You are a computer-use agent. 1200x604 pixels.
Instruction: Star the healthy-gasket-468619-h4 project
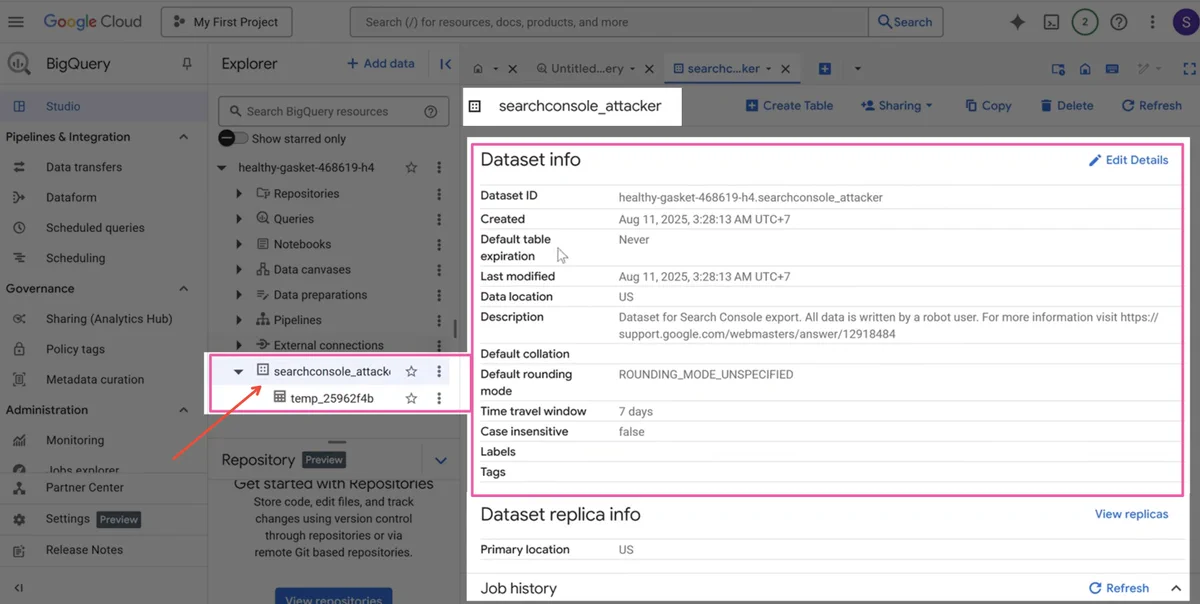[x=411, y=168]
